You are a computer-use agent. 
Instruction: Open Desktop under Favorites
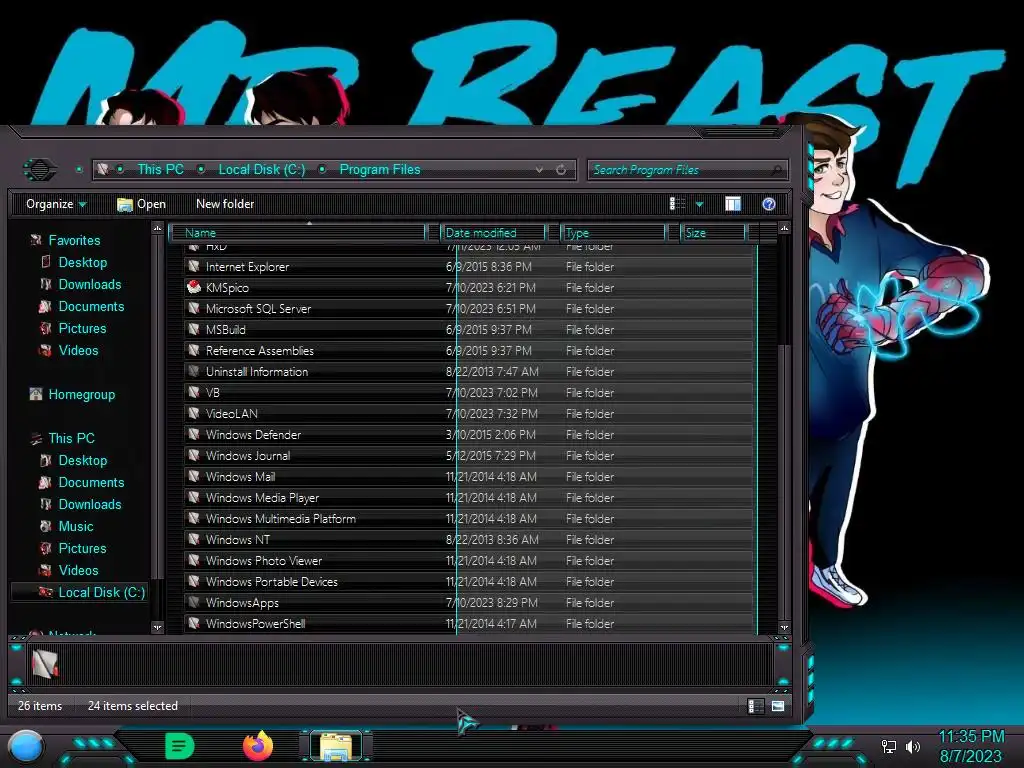(82, 263)
